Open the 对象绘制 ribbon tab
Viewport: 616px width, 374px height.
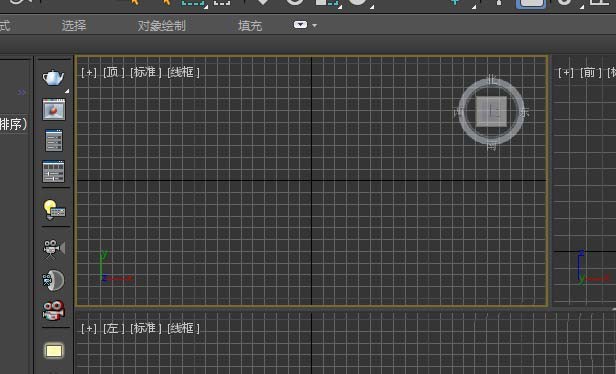tap(161, 26)
